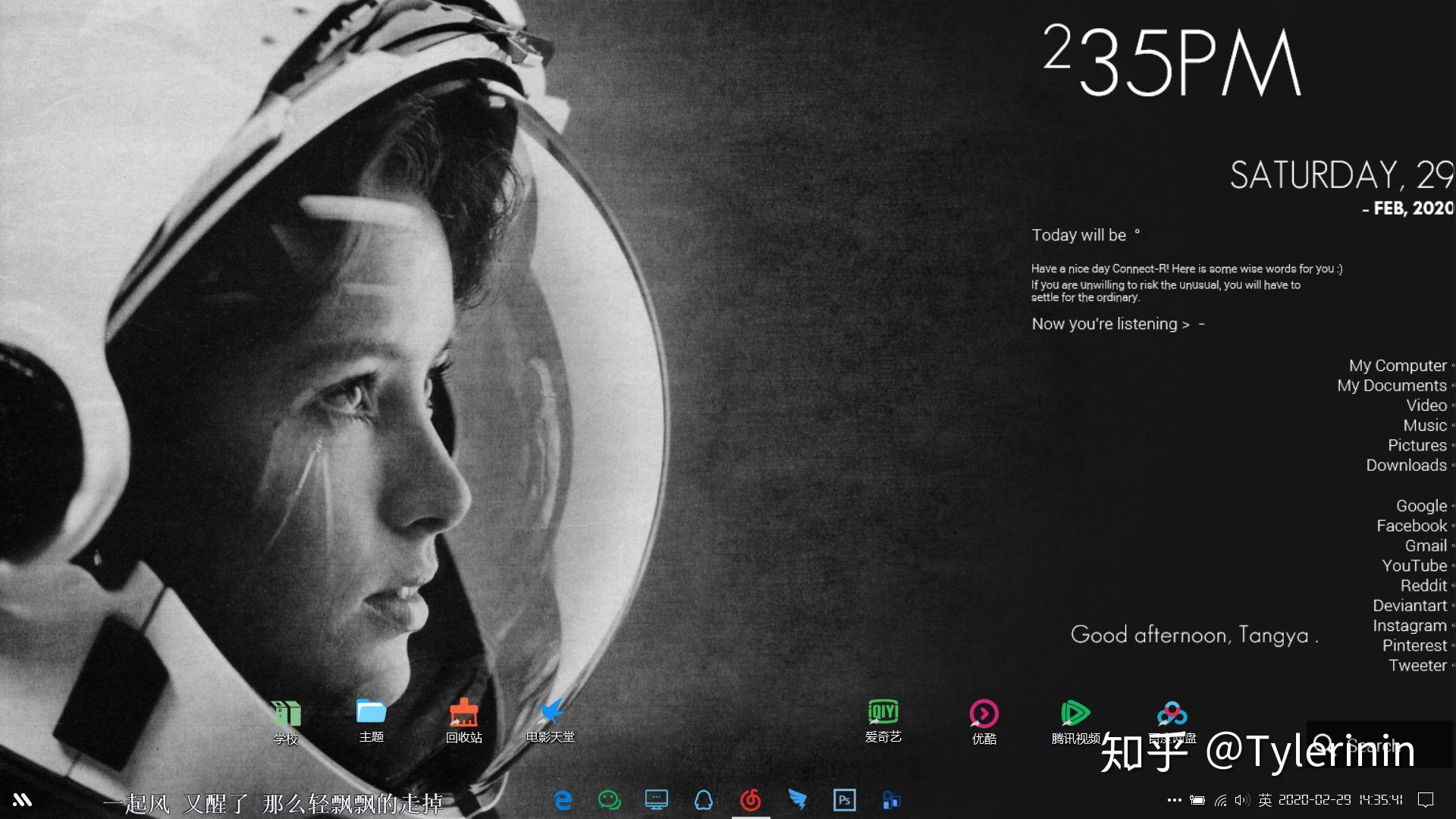This screenshot has height=819, width=1456.
Task: Open the Facebook link
Action: (1412, 526)
